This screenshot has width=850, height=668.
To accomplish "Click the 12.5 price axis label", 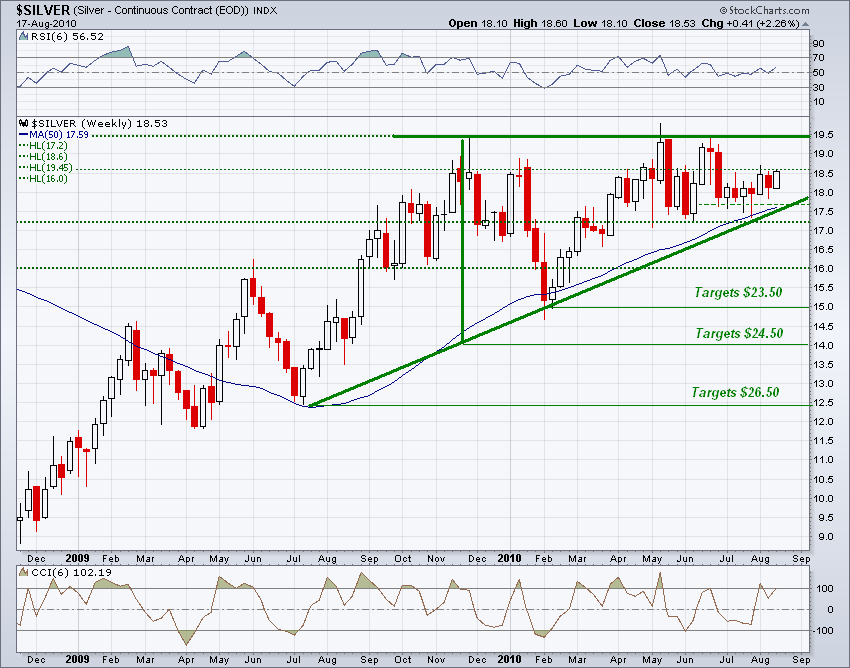I will point(823,403).
